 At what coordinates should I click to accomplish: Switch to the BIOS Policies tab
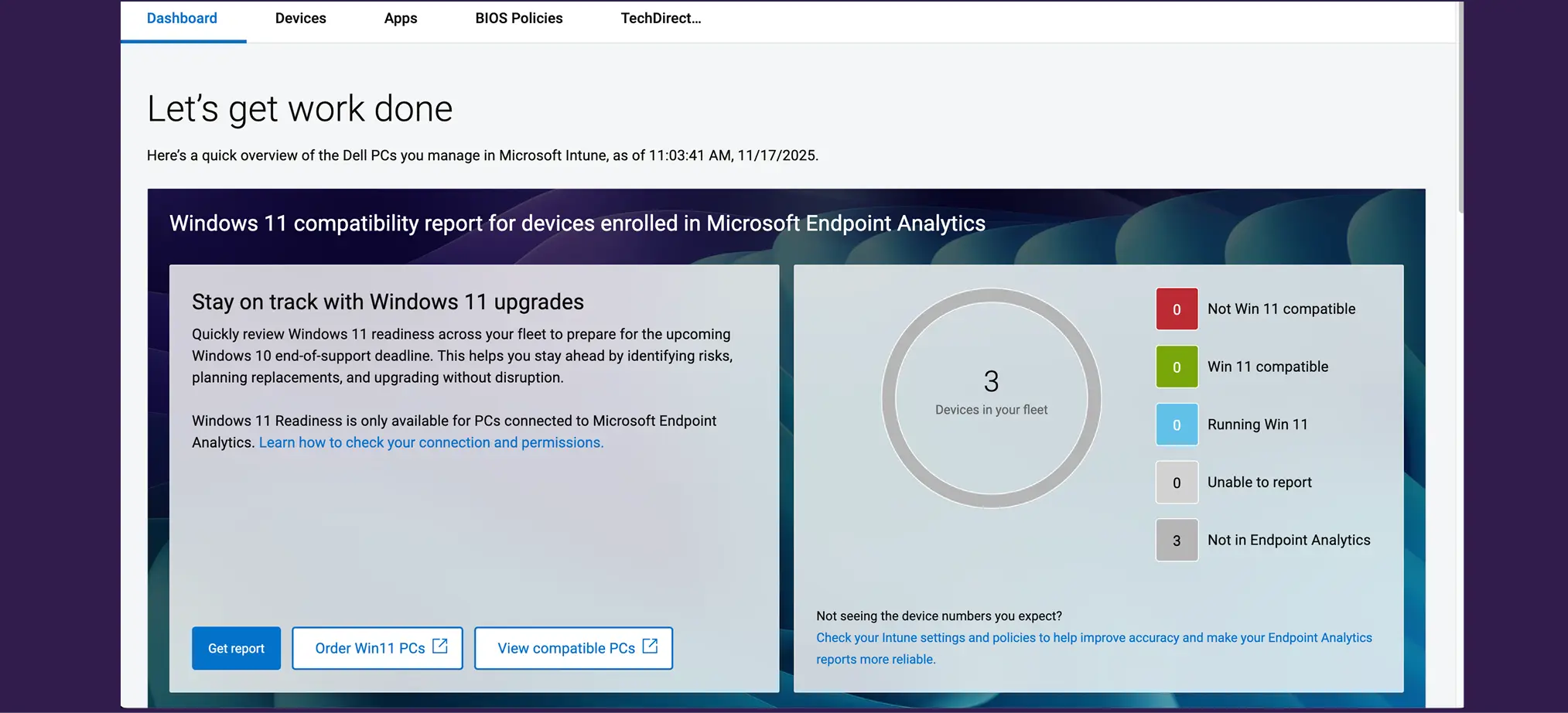[519, 18]
